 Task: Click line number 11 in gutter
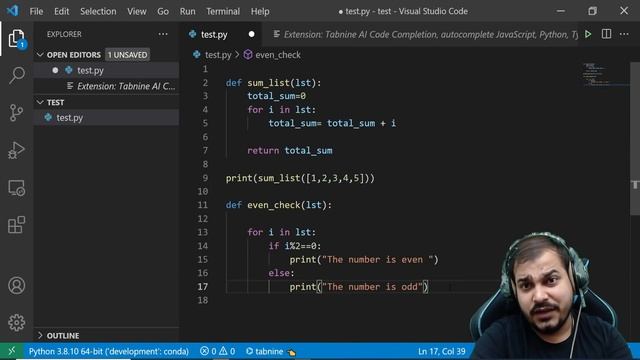point(203,205)
